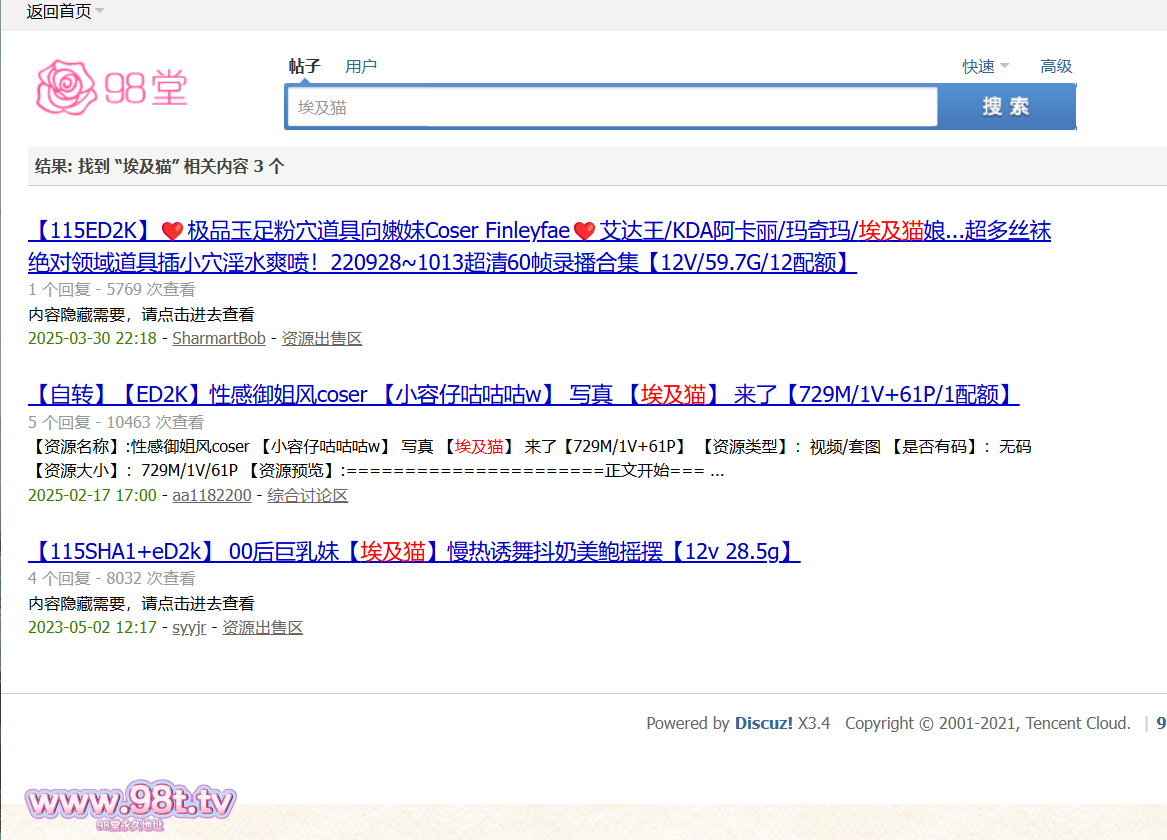
Task: Switch to the 用户 search tab
Action: [x=361, y=66]
